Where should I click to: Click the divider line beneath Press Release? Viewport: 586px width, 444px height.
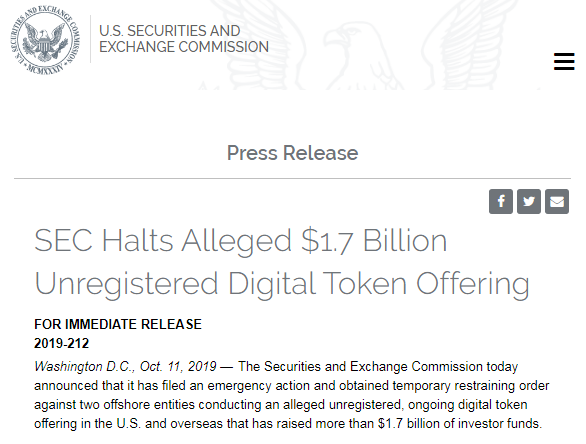(293, 178)
